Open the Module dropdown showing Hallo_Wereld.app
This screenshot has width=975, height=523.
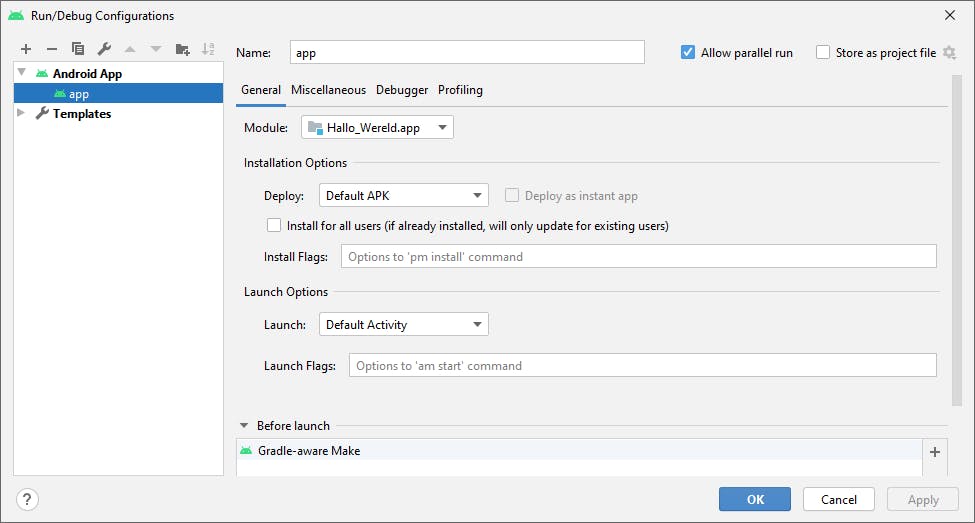(377, 127)
